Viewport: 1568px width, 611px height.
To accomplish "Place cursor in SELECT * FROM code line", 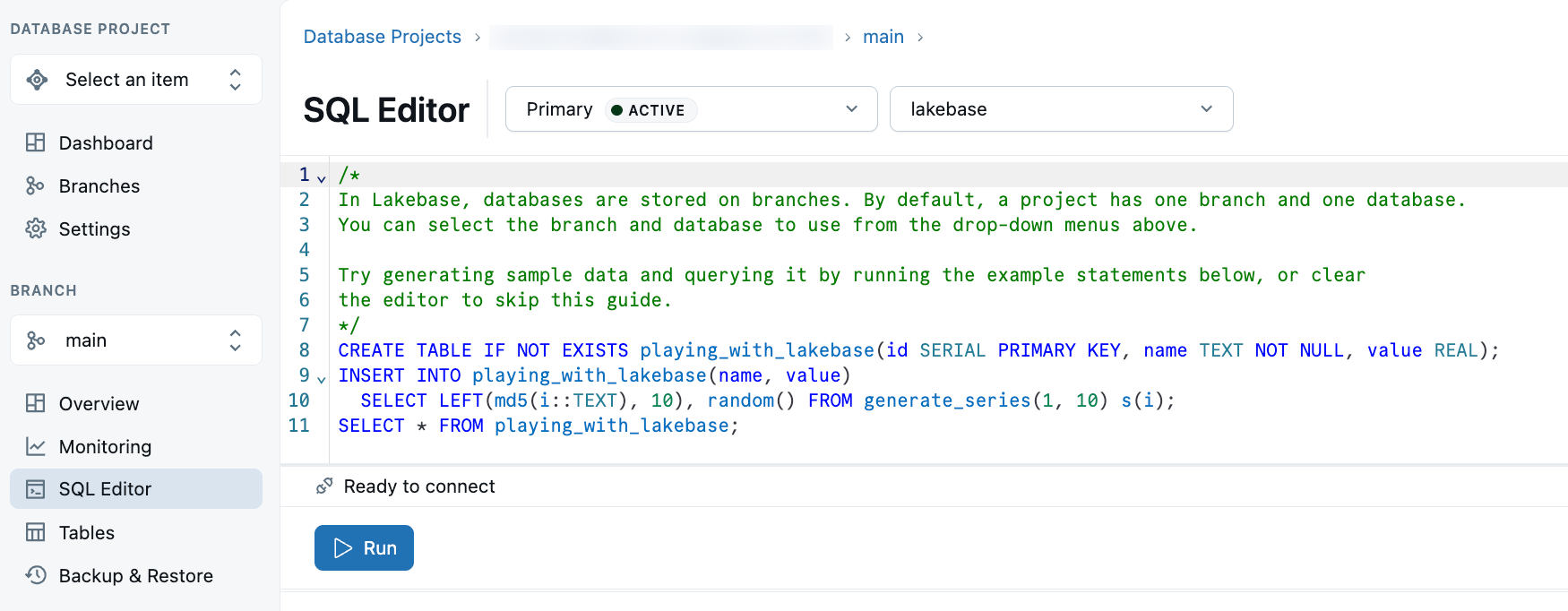I will 538,426.
